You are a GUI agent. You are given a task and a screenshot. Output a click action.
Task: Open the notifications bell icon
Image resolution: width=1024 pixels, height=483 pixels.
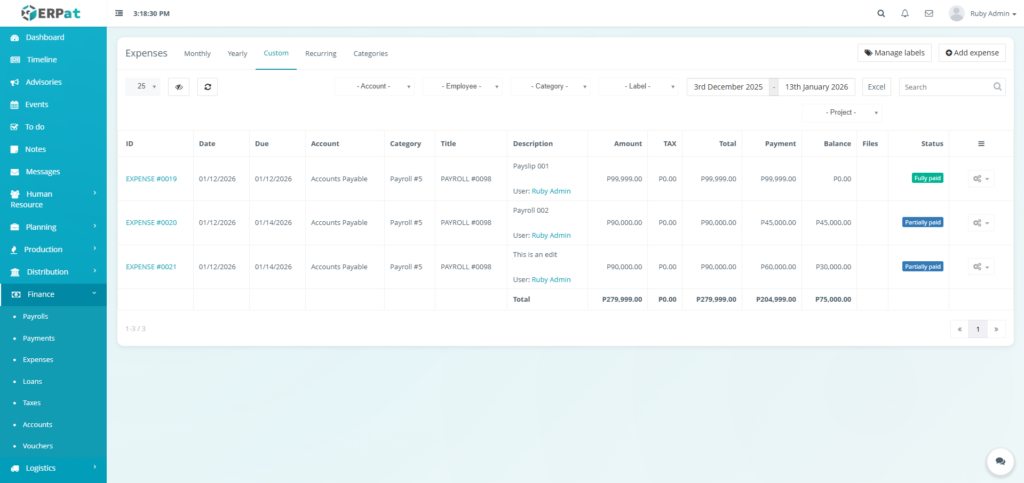pos(905,14)
